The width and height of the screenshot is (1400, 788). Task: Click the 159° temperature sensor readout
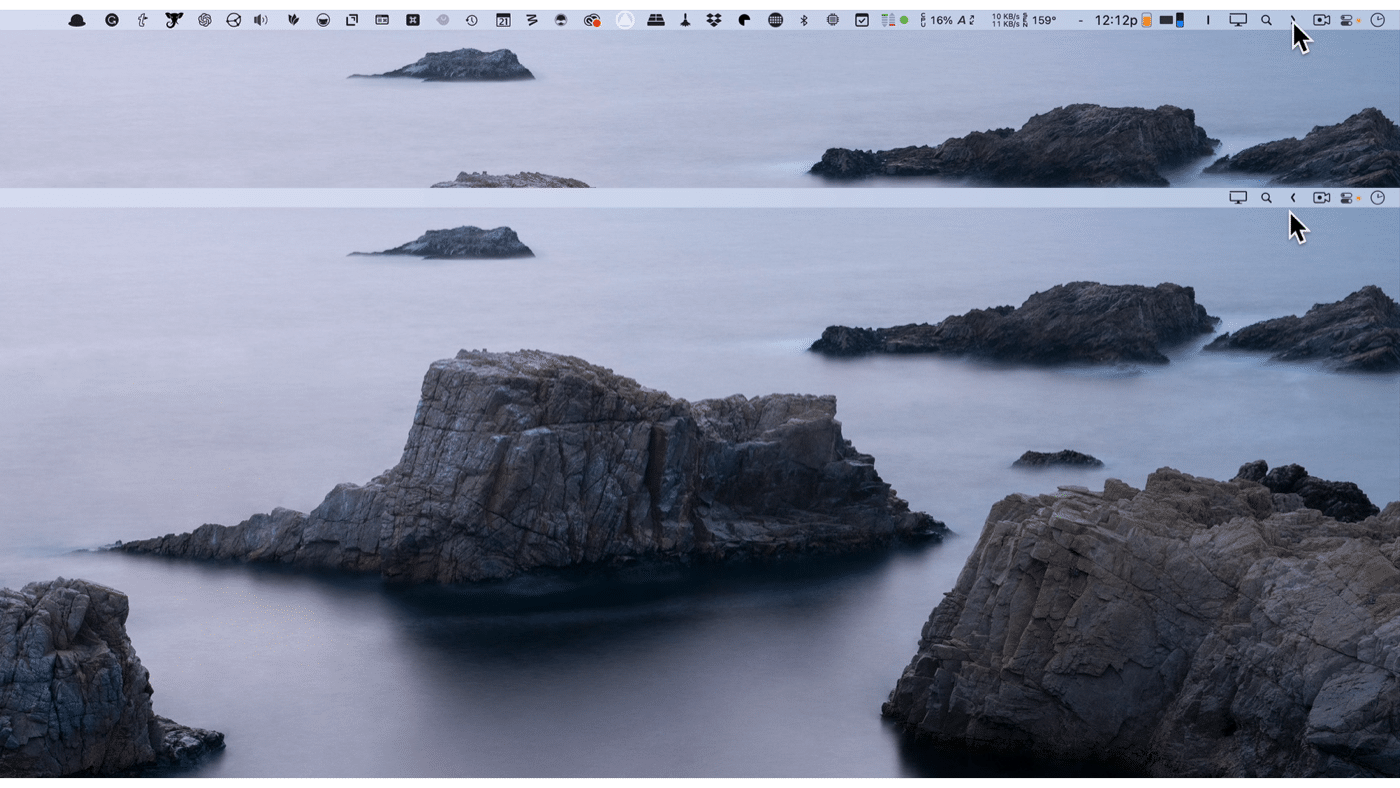[x=1044, y=20]
